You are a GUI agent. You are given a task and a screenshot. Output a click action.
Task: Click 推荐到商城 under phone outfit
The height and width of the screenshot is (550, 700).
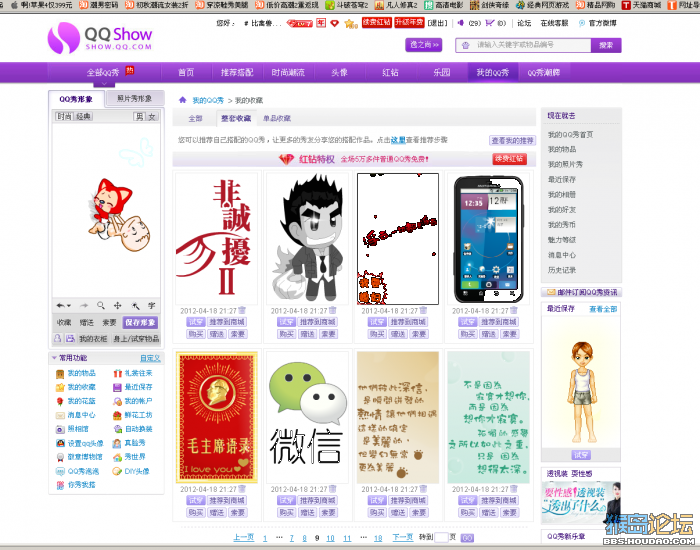499,322
